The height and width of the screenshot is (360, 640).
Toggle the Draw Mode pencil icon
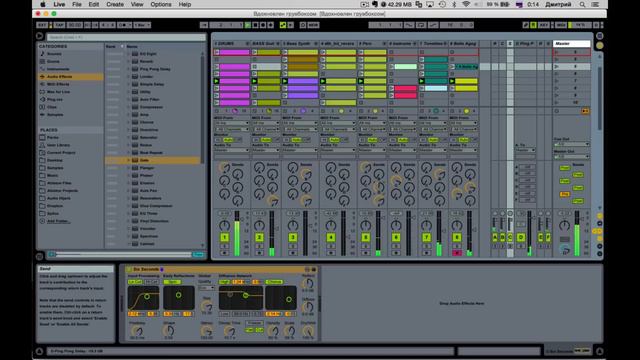(x=526, y=25)
